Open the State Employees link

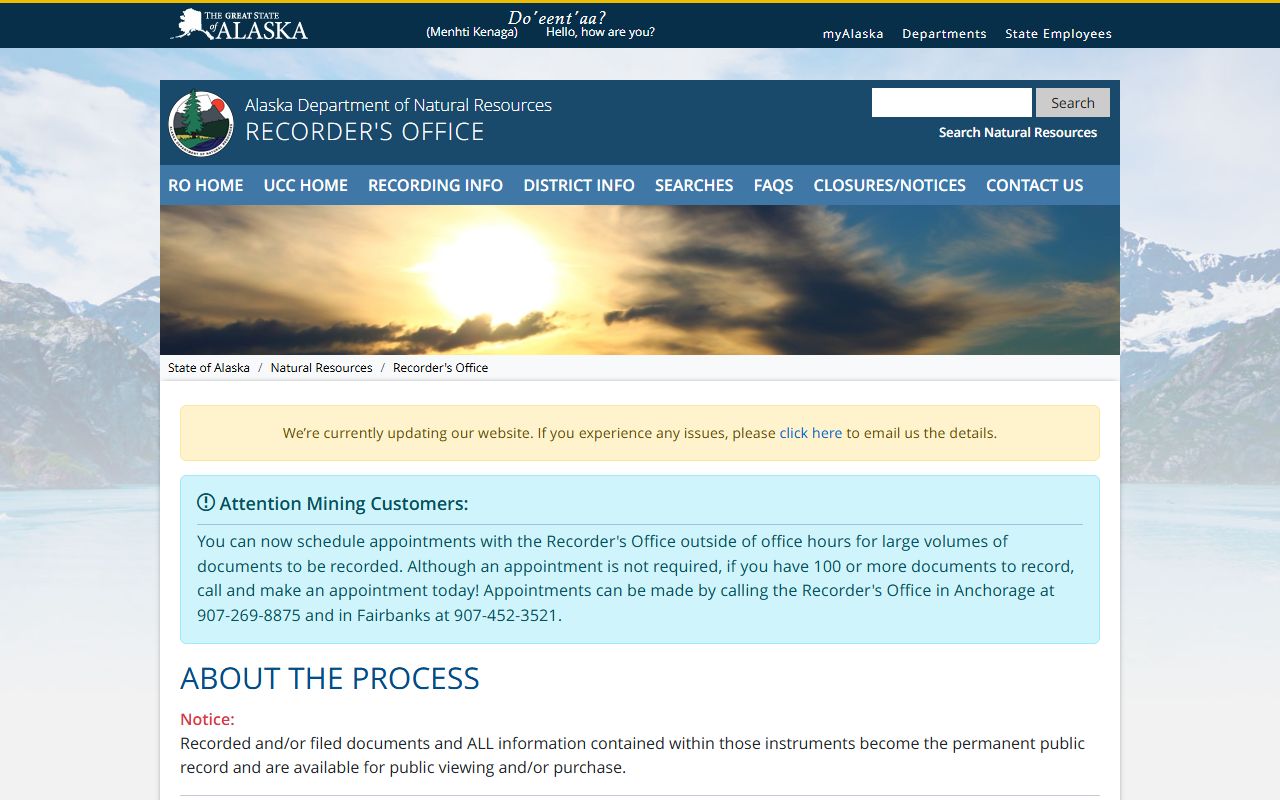[x=1058, y=33]
